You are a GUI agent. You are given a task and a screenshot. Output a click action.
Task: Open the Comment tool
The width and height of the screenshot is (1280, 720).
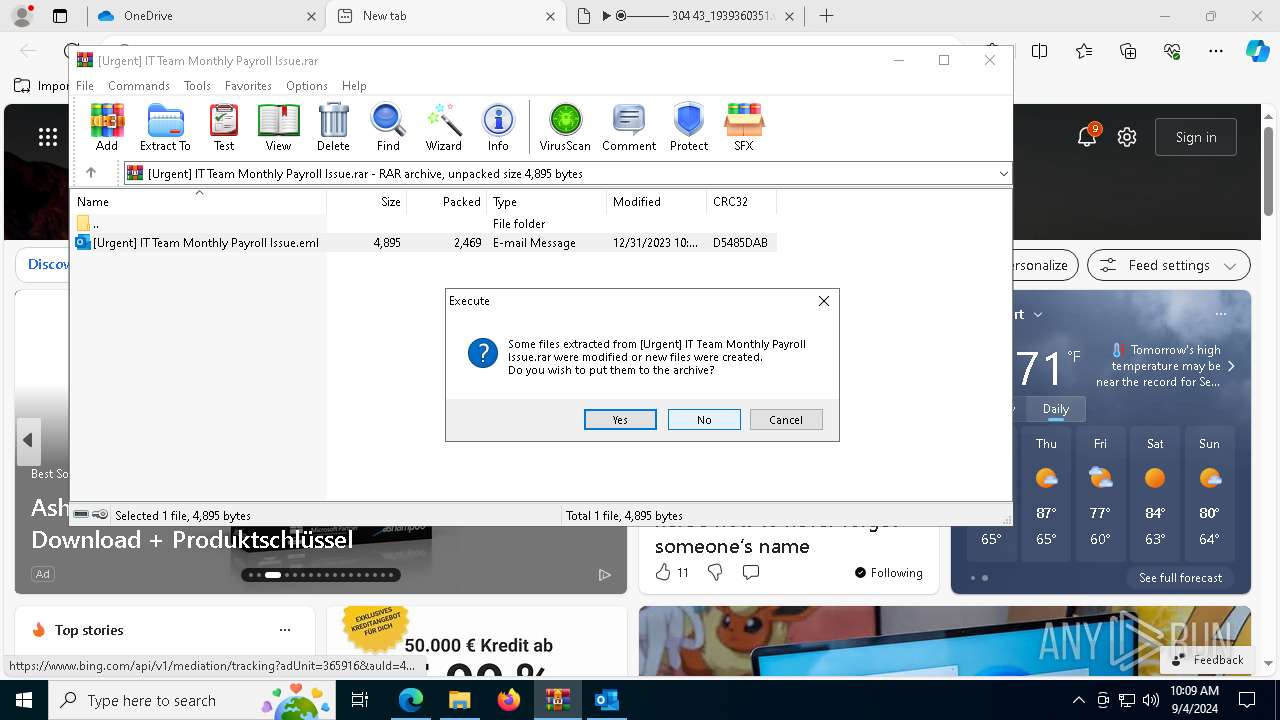629,127
